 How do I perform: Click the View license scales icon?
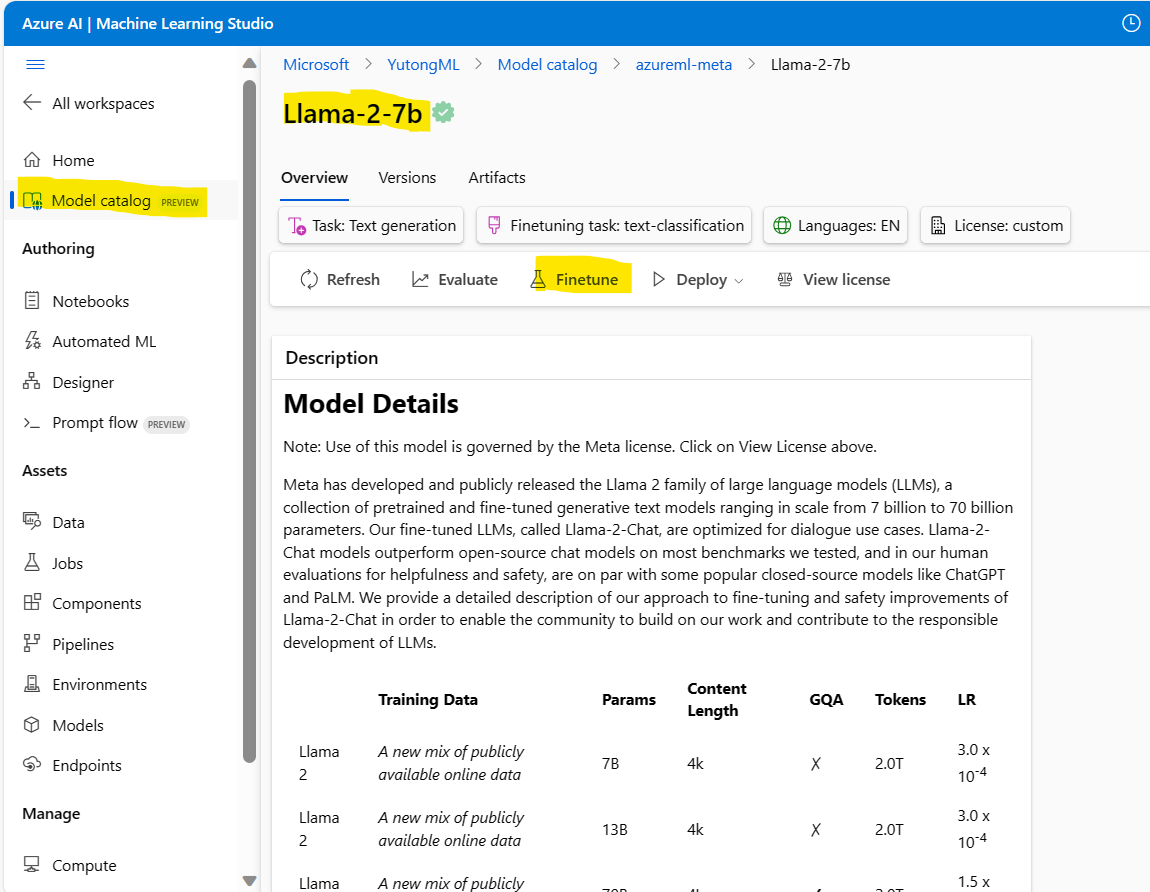click(x=785, y=279)
